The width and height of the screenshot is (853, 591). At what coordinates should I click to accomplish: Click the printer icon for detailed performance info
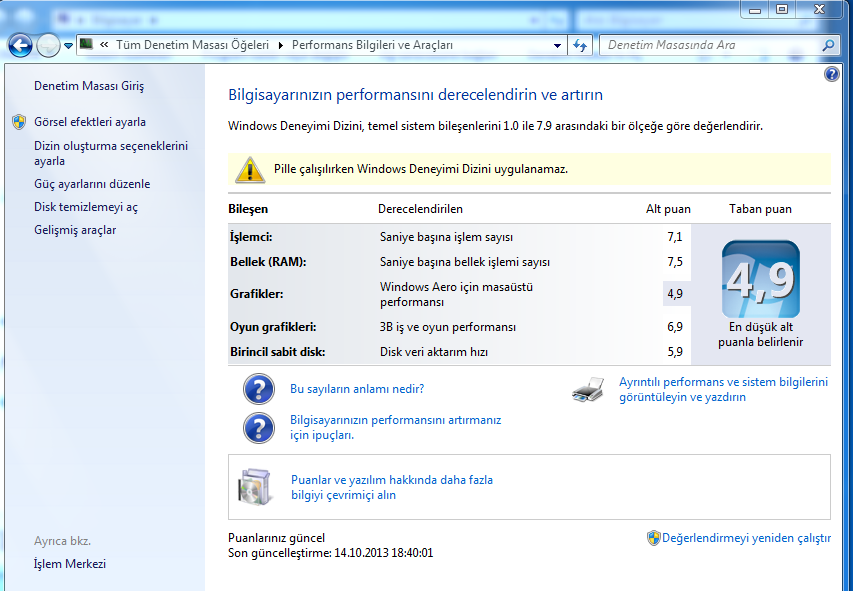(x=588, y=390)
